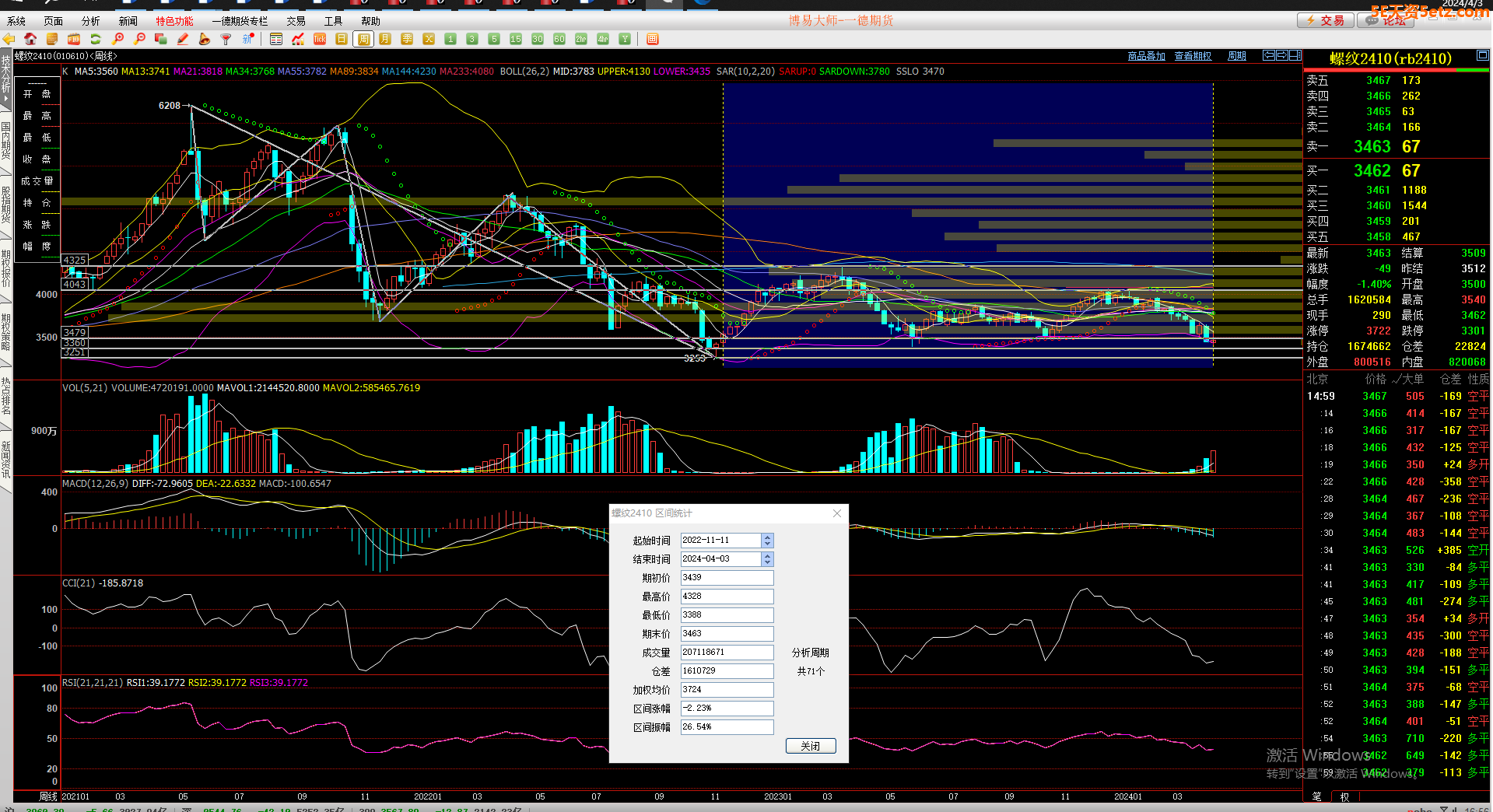Click the 商品叠加 link
1493x812 pixels.
1146,56
